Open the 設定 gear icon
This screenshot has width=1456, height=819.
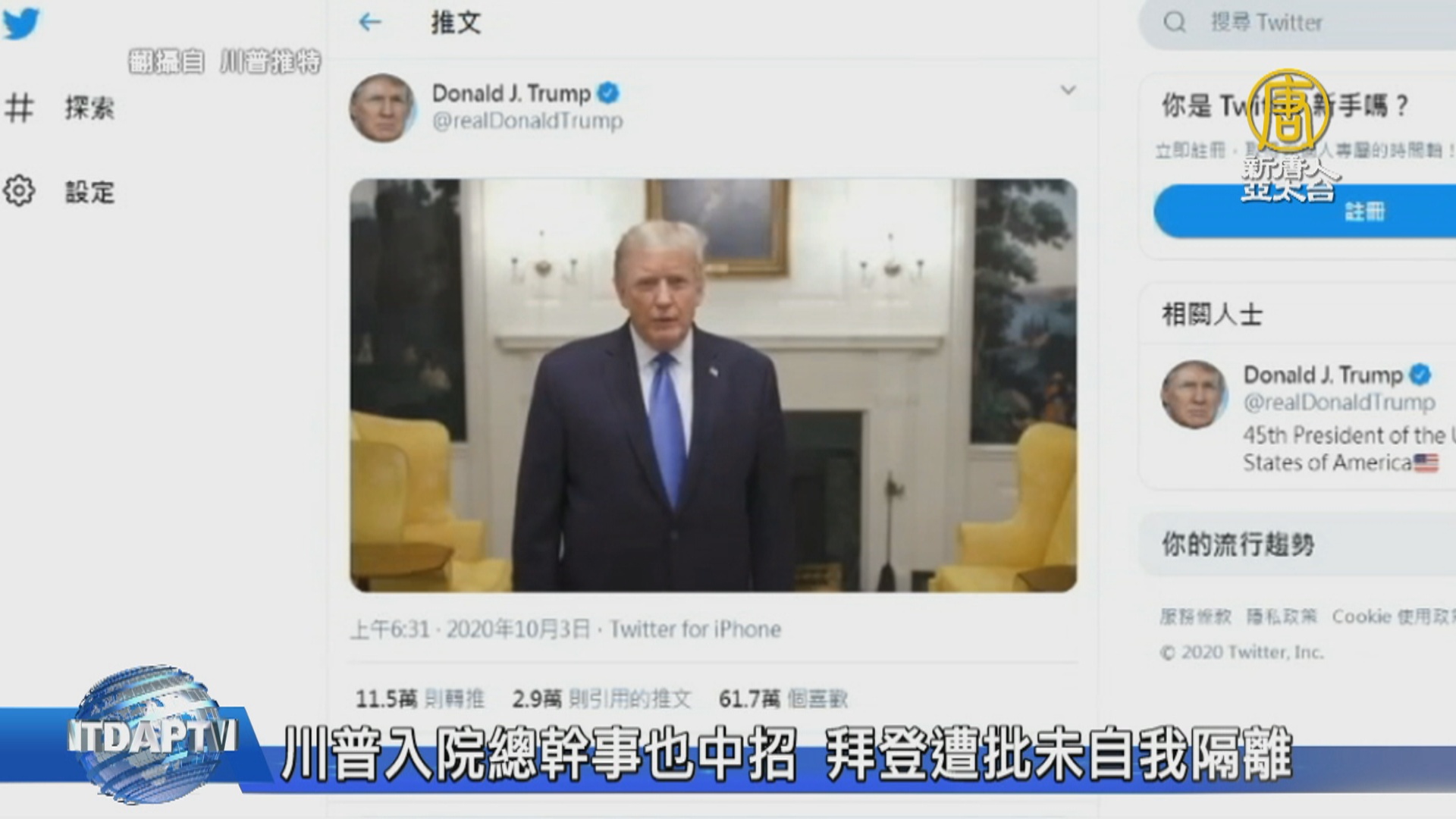click(19, 191)
